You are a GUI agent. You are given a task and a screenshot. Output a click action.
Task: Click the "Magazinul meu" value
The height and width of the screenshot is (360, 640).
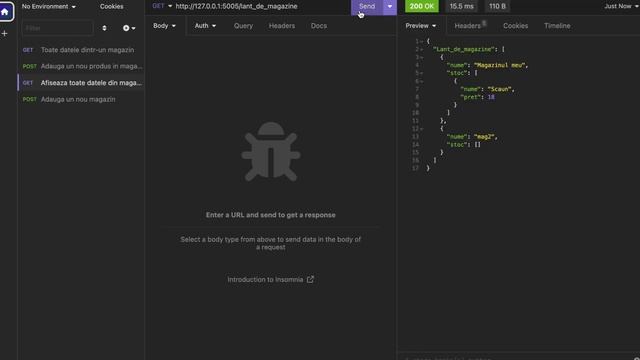point(500,65)
